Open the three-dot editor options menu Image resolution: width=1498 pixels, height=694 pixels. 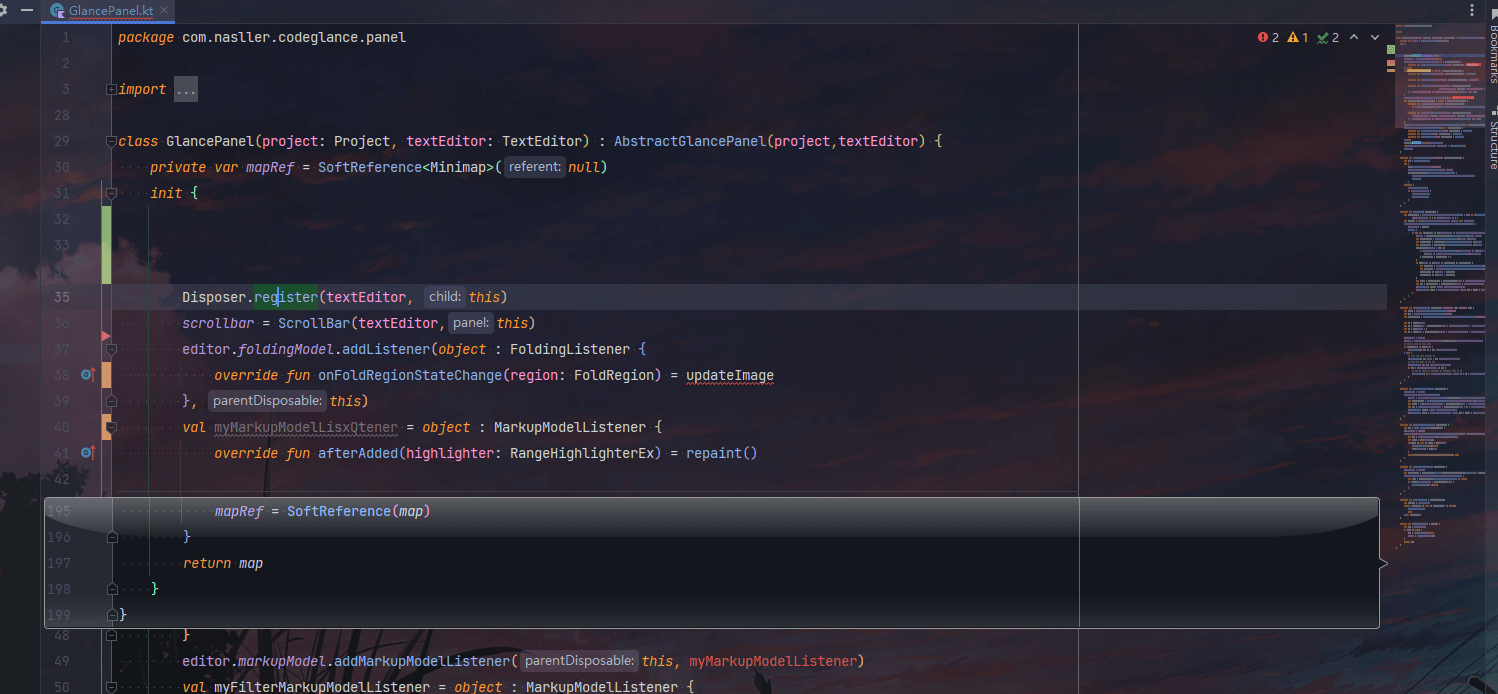(1474, 8)
